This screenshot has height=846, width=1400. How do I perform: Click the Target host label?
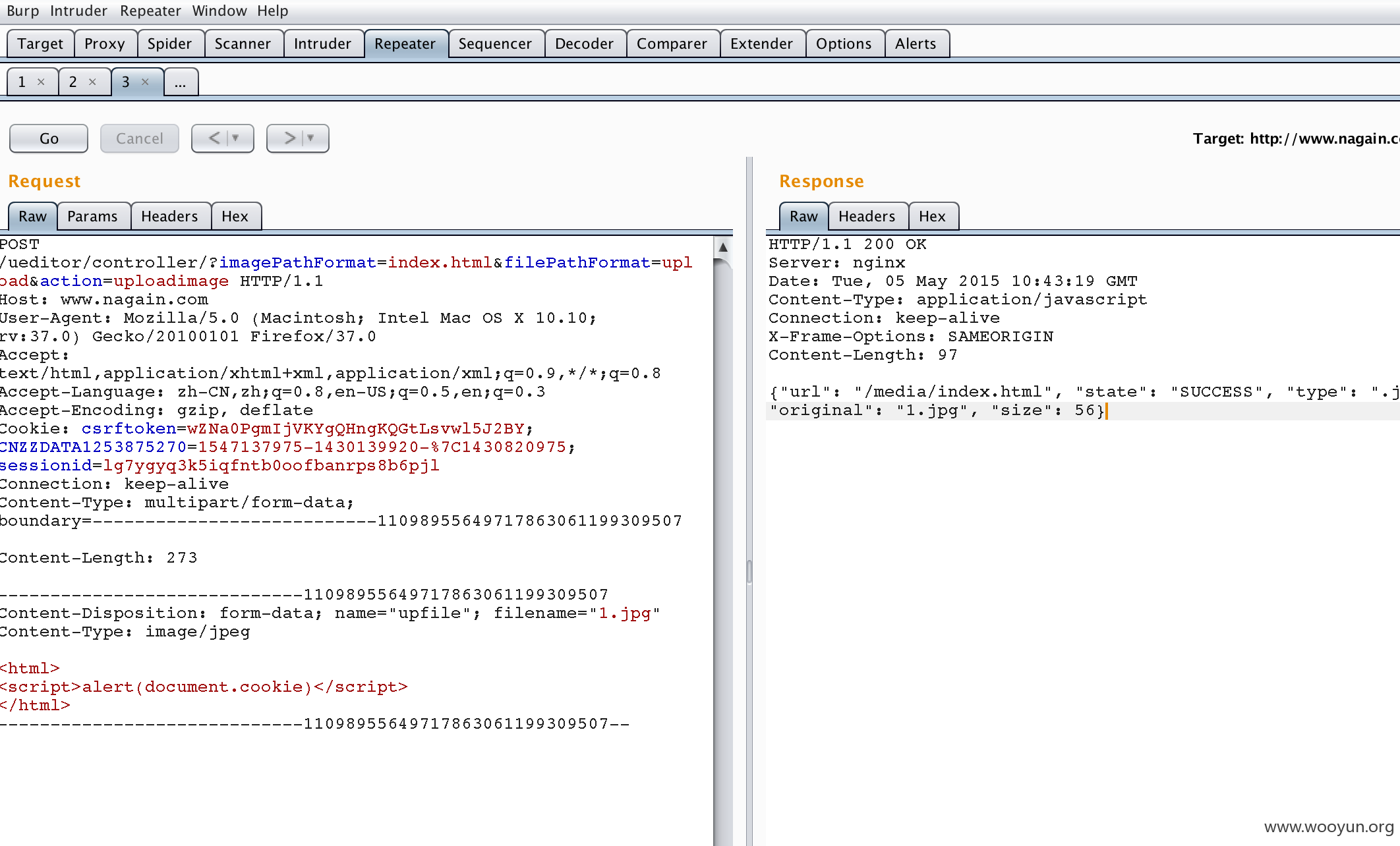[1295, 138]
